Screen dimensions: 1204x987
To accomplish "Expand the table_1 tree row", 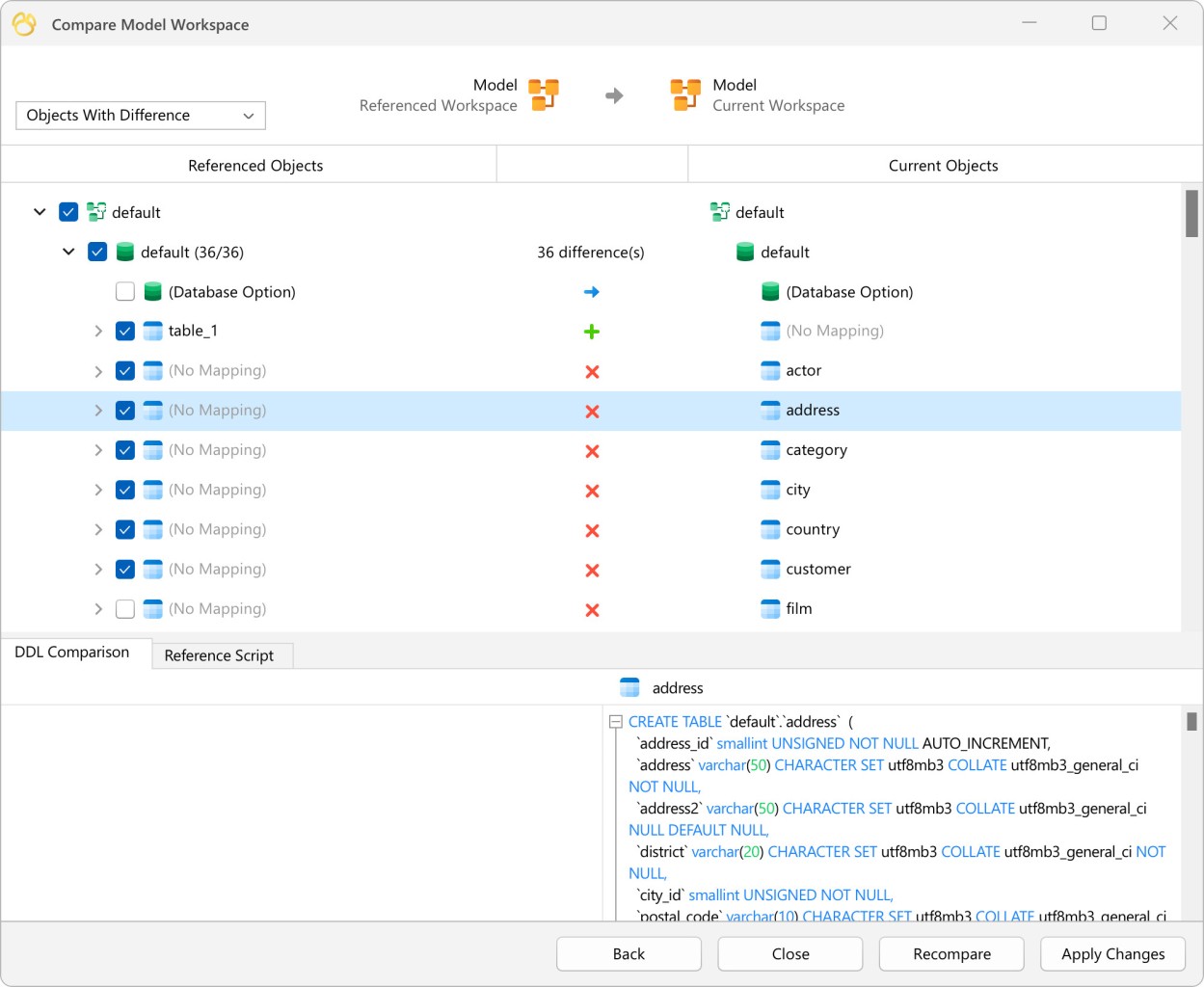I will (98, 332).
